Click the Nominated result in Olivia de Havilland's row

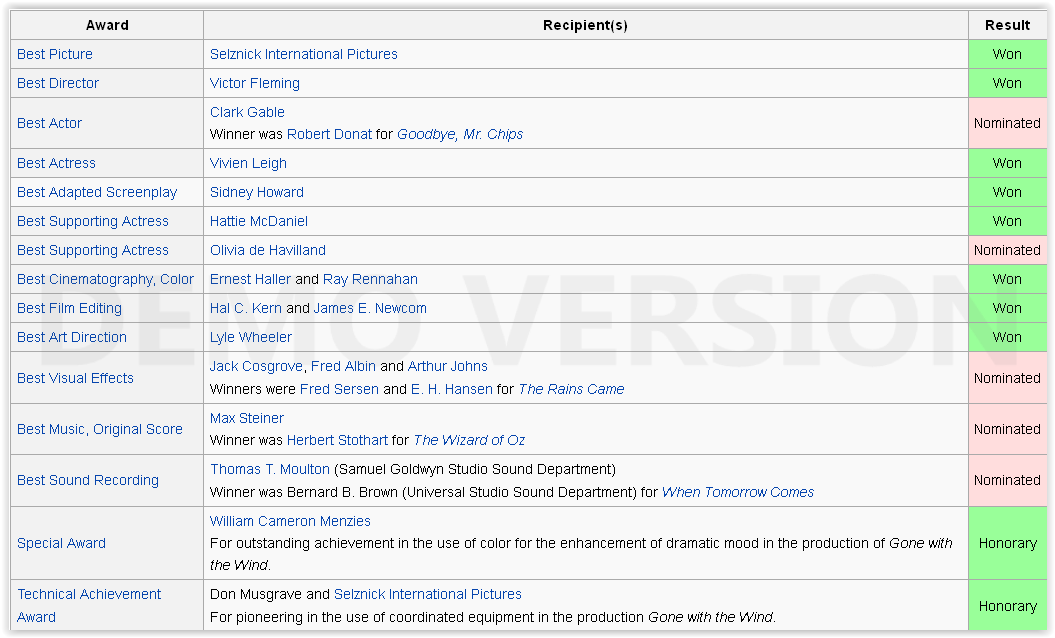point(1007,250)
